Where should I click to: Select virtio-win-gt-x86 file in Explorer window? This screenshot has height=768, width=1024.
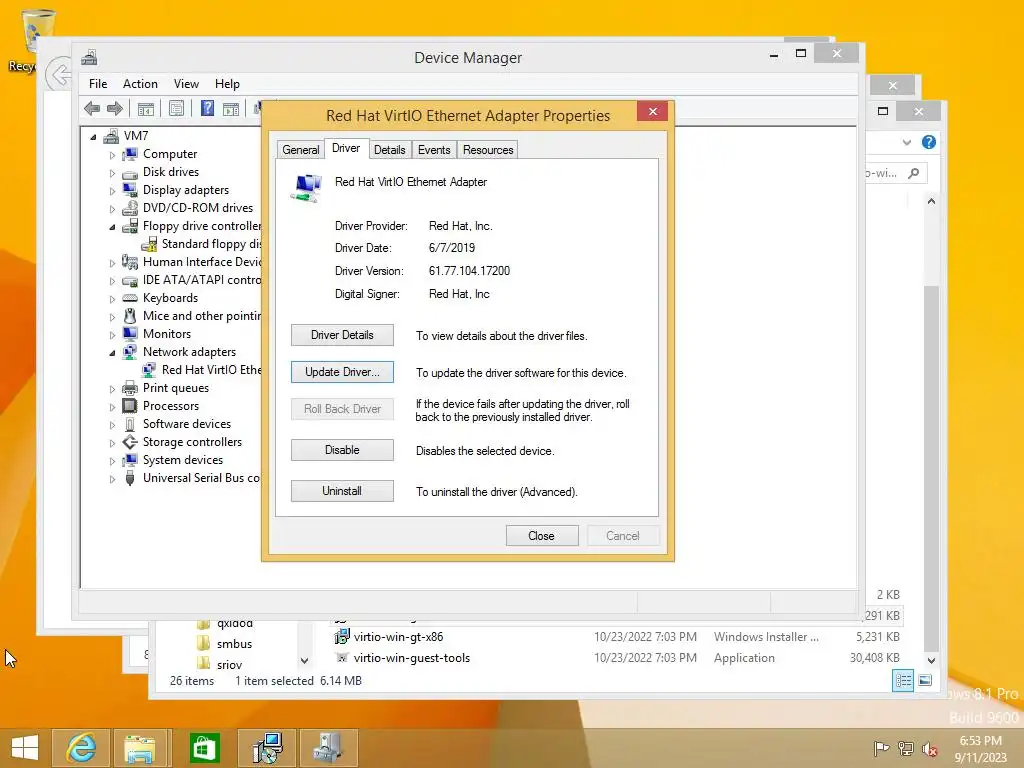[398, 637]
